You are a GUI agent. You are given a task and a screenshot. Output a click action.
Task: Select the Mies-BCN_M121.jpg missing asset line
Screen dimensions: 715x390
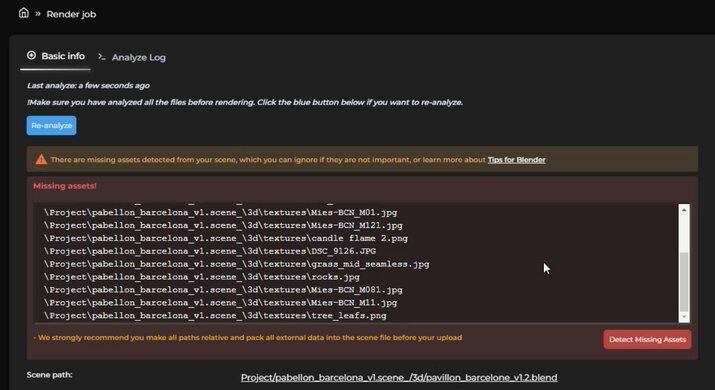tap(223, 225)
